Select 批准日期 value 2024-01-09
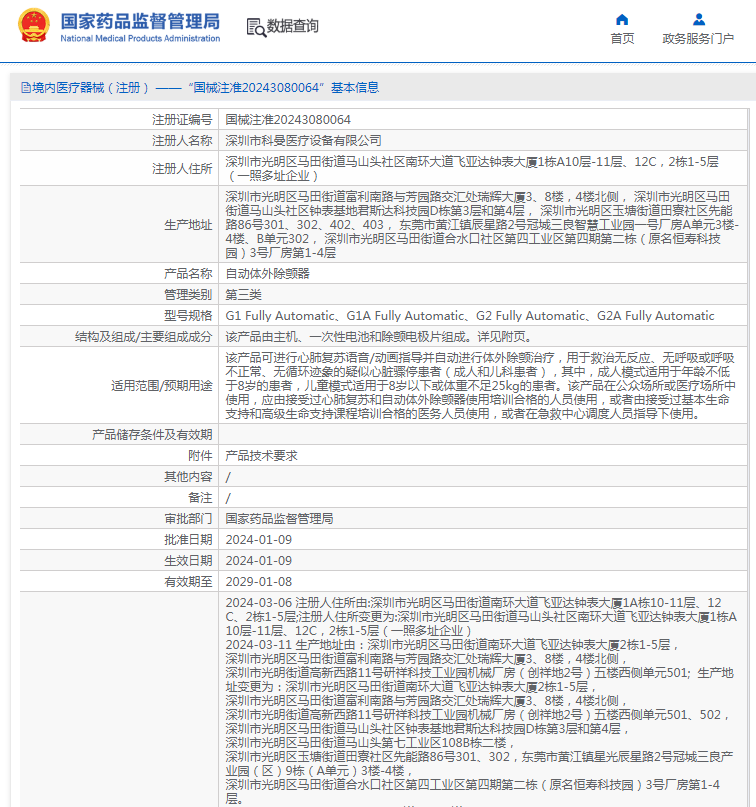Viewport: 756px width, 807px height. coord(258,539)
